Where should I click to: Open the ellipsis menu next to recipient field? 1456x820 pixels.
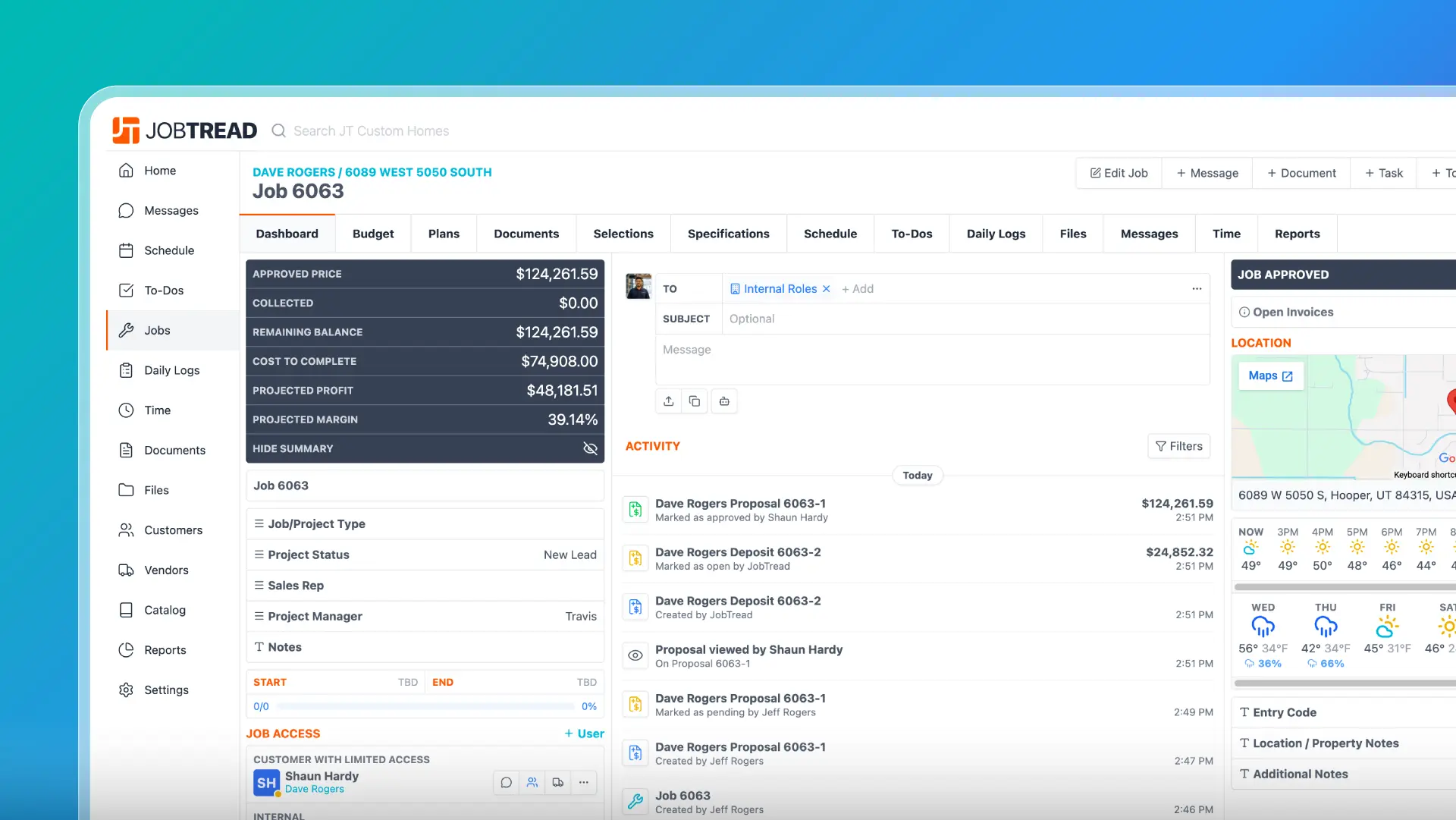1197,289
